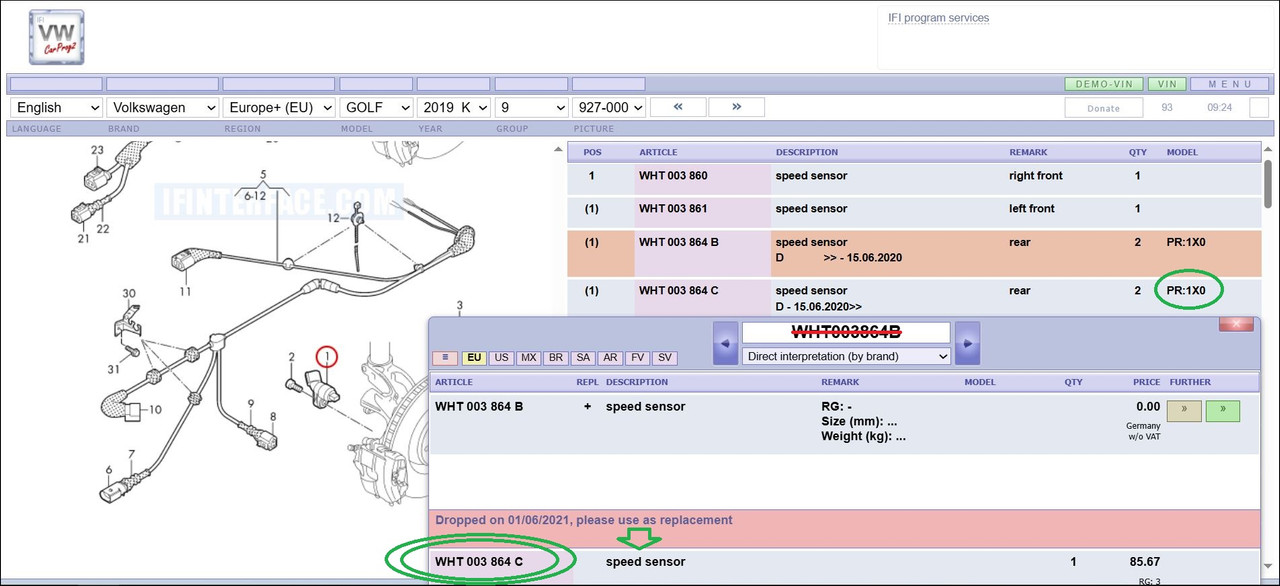Go to next picture with » button
Screen dimensions: 1280x586
coord(736,107)
